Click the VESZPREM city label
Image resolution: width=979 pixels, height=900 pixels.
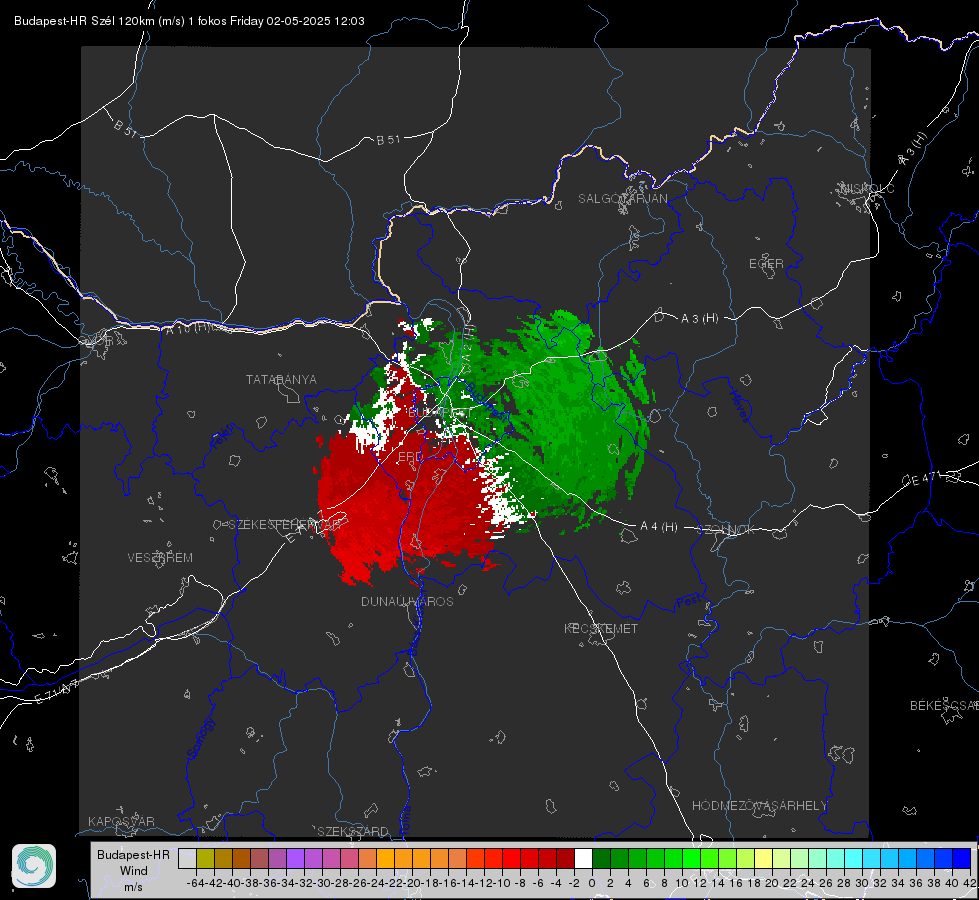160,558
